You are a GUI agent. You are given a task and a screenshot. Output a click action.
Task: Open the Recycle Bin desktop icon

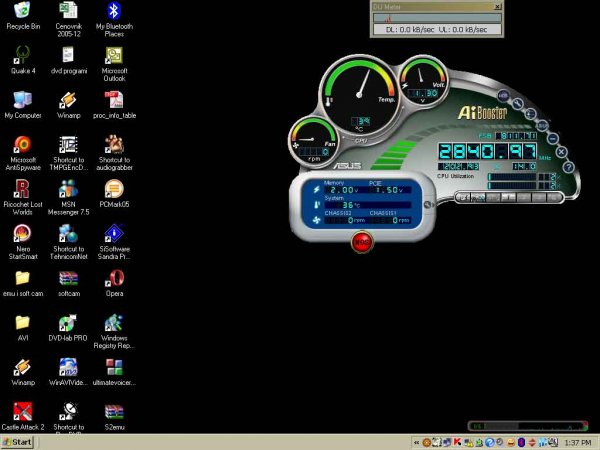23,15
